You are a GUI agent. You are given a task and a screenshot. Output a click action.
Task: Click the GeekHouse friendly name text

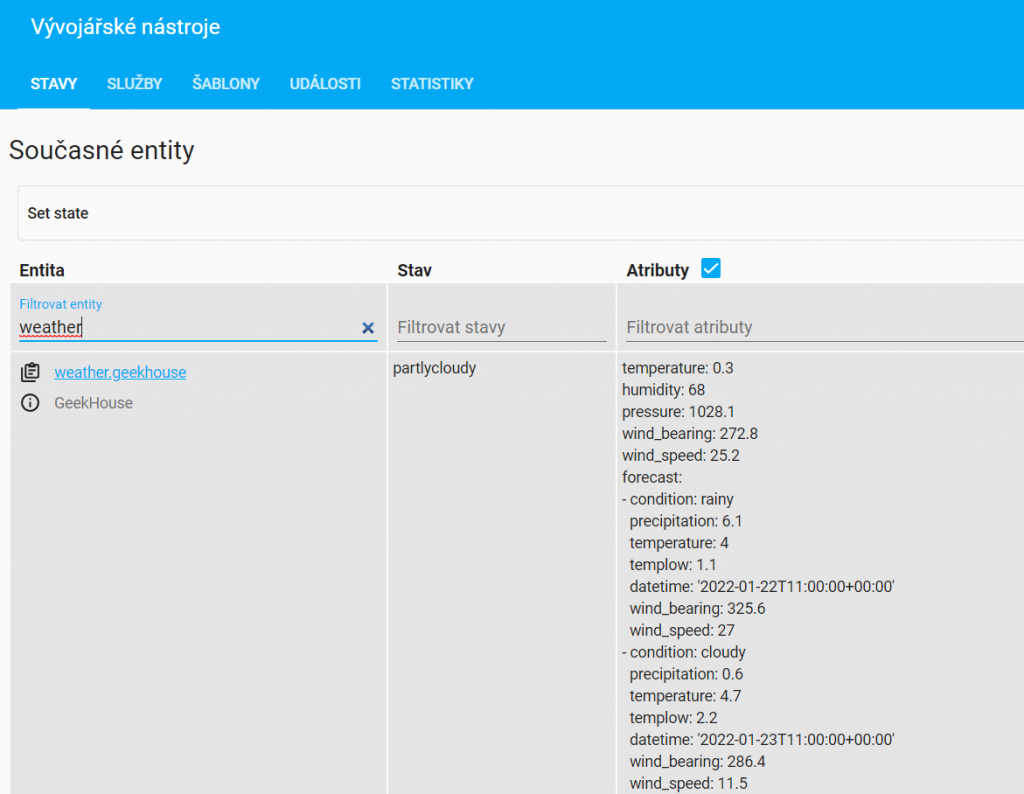[x=93, y=403]
